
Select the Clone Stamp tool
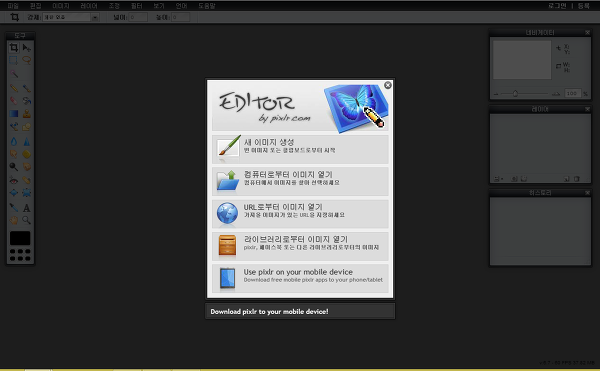click(26, 114)
